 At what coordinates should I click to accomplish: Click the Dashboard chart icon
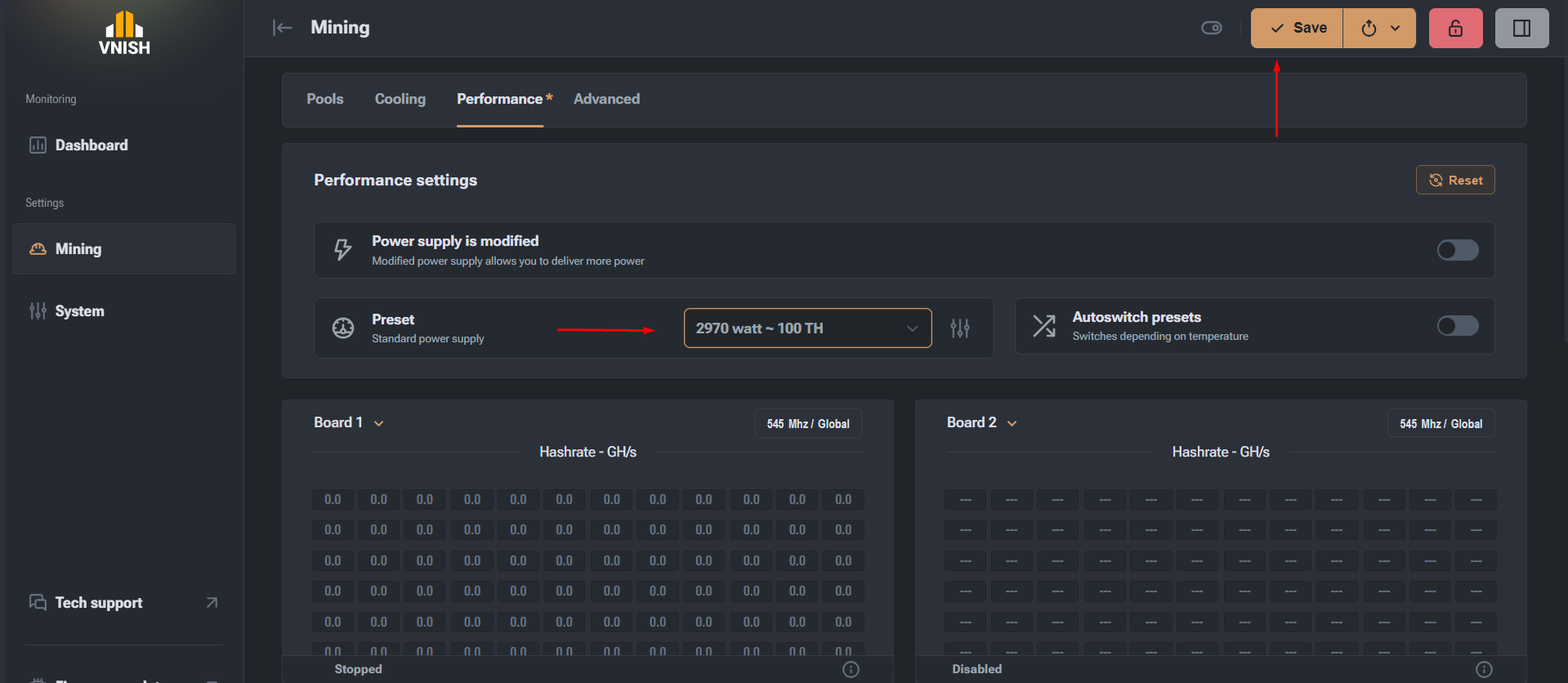(38, 145)
